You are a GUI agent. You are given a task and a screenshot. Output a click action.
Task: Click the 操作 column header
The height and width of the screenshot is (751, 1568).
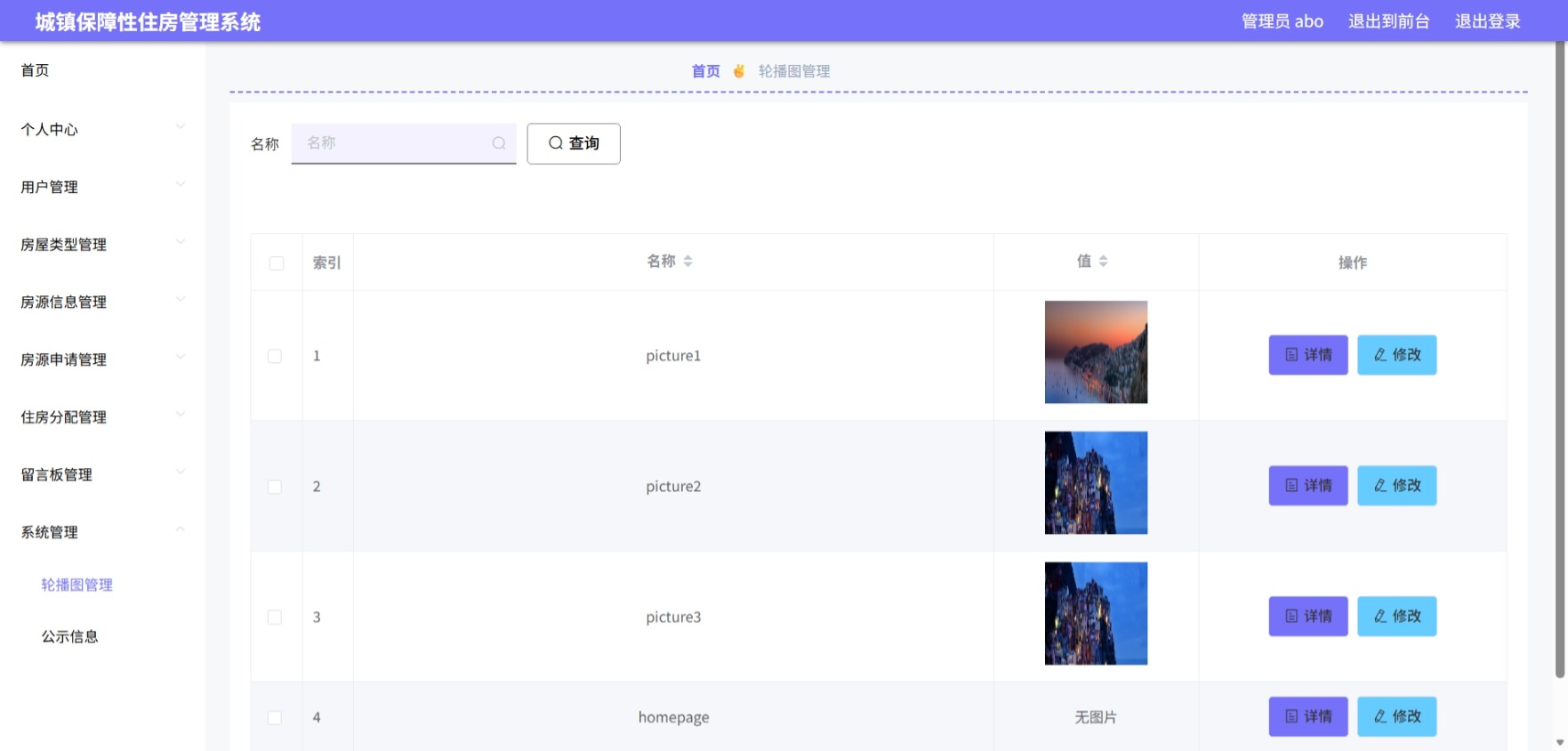1353,262
